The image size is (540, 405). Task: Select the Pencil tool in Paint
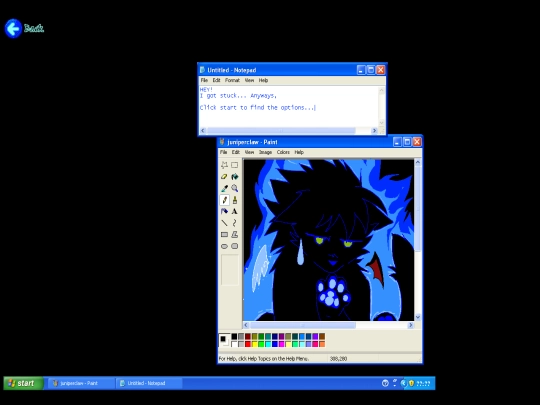coord(224,200)
